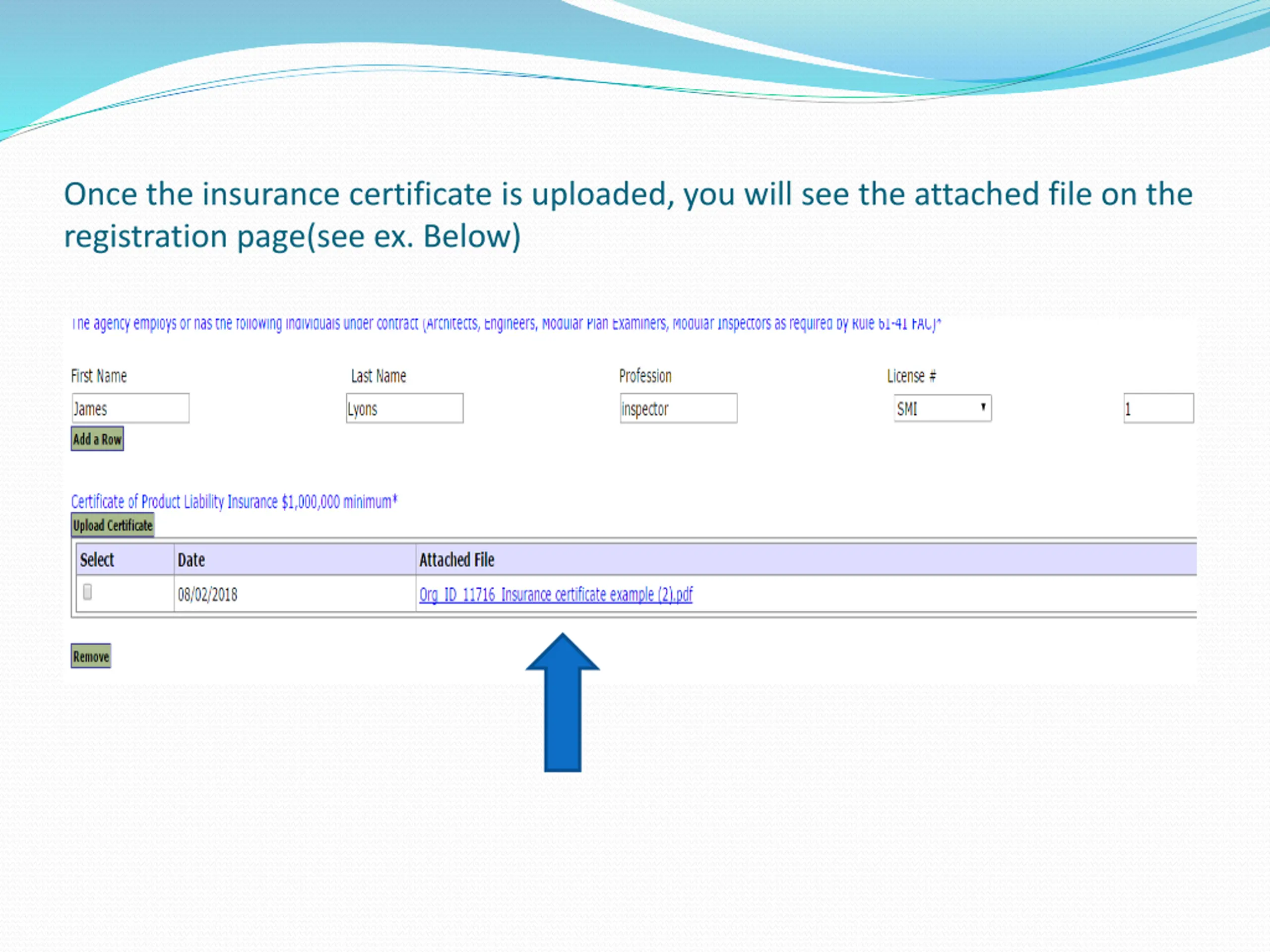This screenshot has width=1270, height=952.
Task: Click the Attached File column header
Action: click(806, 559)
